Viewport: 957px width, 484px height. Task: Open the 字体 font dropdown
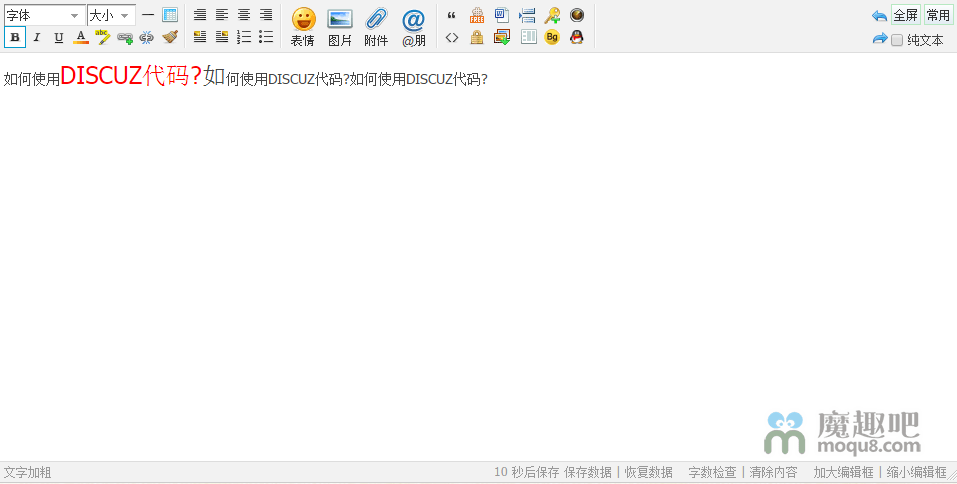(x=43, y=15)
